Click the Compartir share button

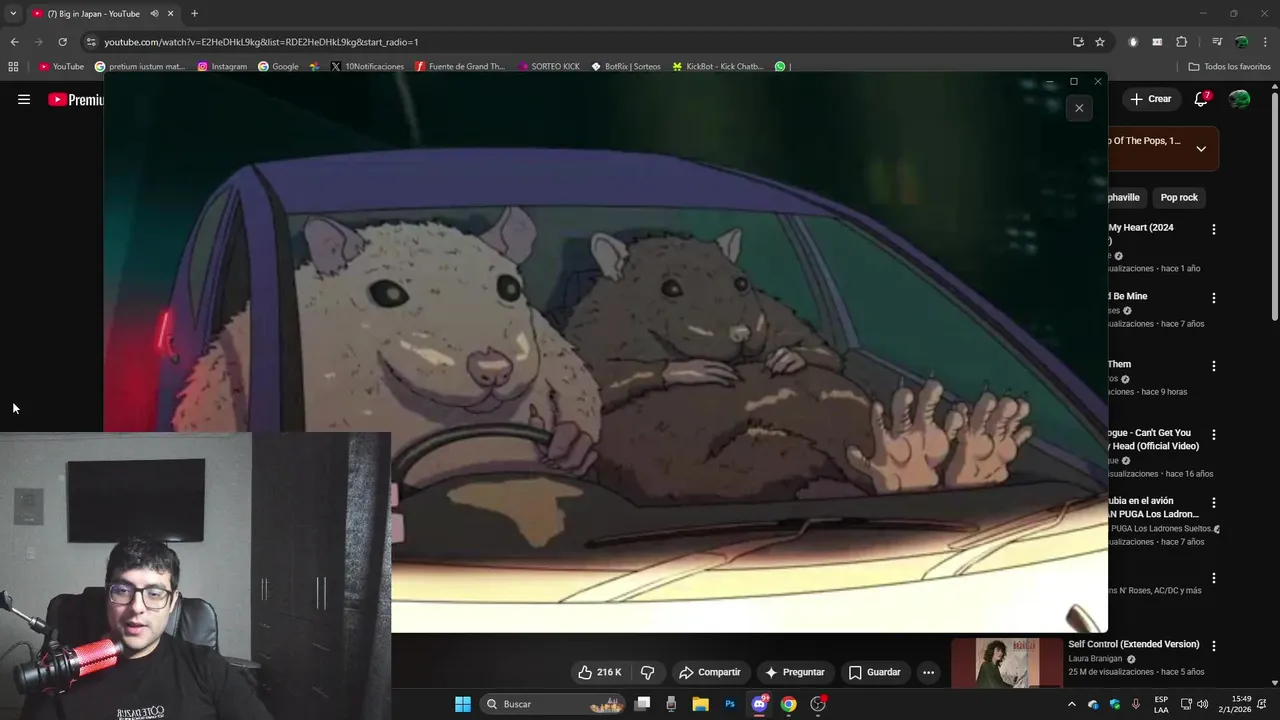click(x=710, y=672)
